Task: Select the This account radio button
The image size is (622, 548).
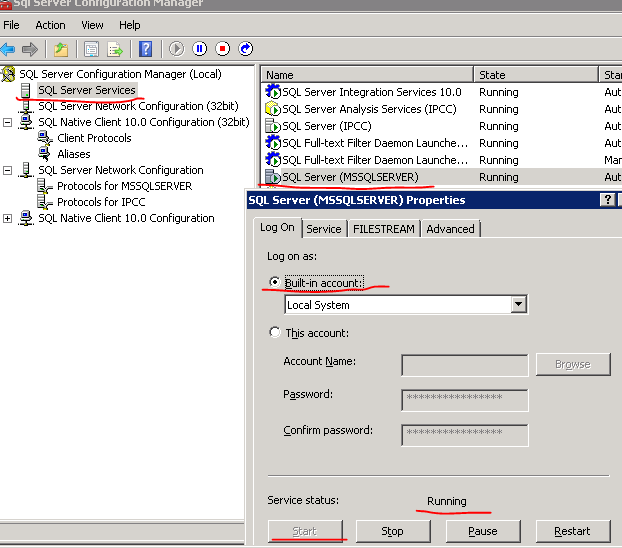Action: click(275, 332)
